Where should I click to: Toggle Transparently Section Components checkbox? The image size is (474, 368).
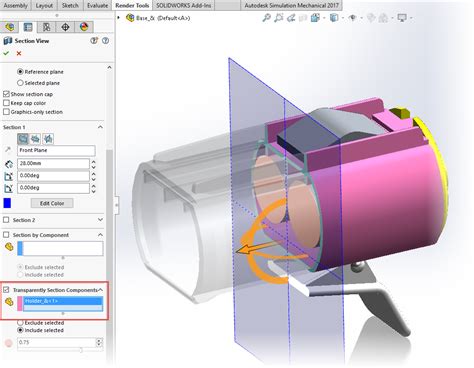click(x=6, y=290)
